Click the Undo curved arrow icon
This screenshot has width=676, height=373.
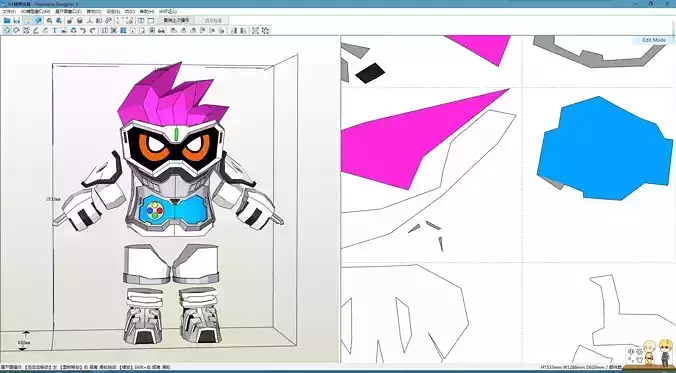pos(83,30)
